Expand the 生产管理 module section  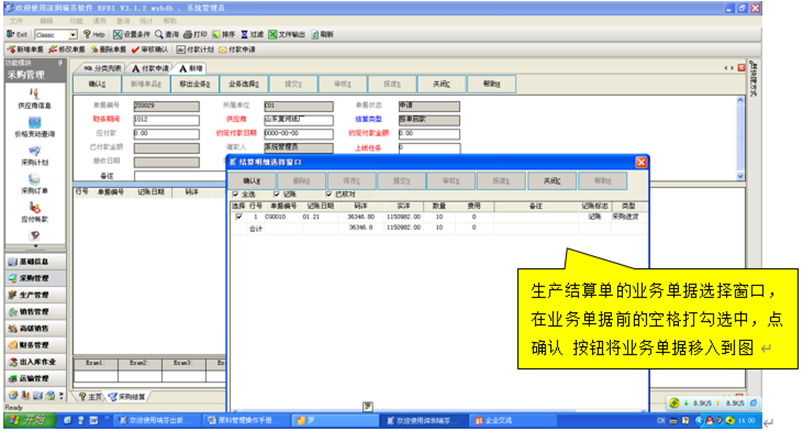point(33,295)
